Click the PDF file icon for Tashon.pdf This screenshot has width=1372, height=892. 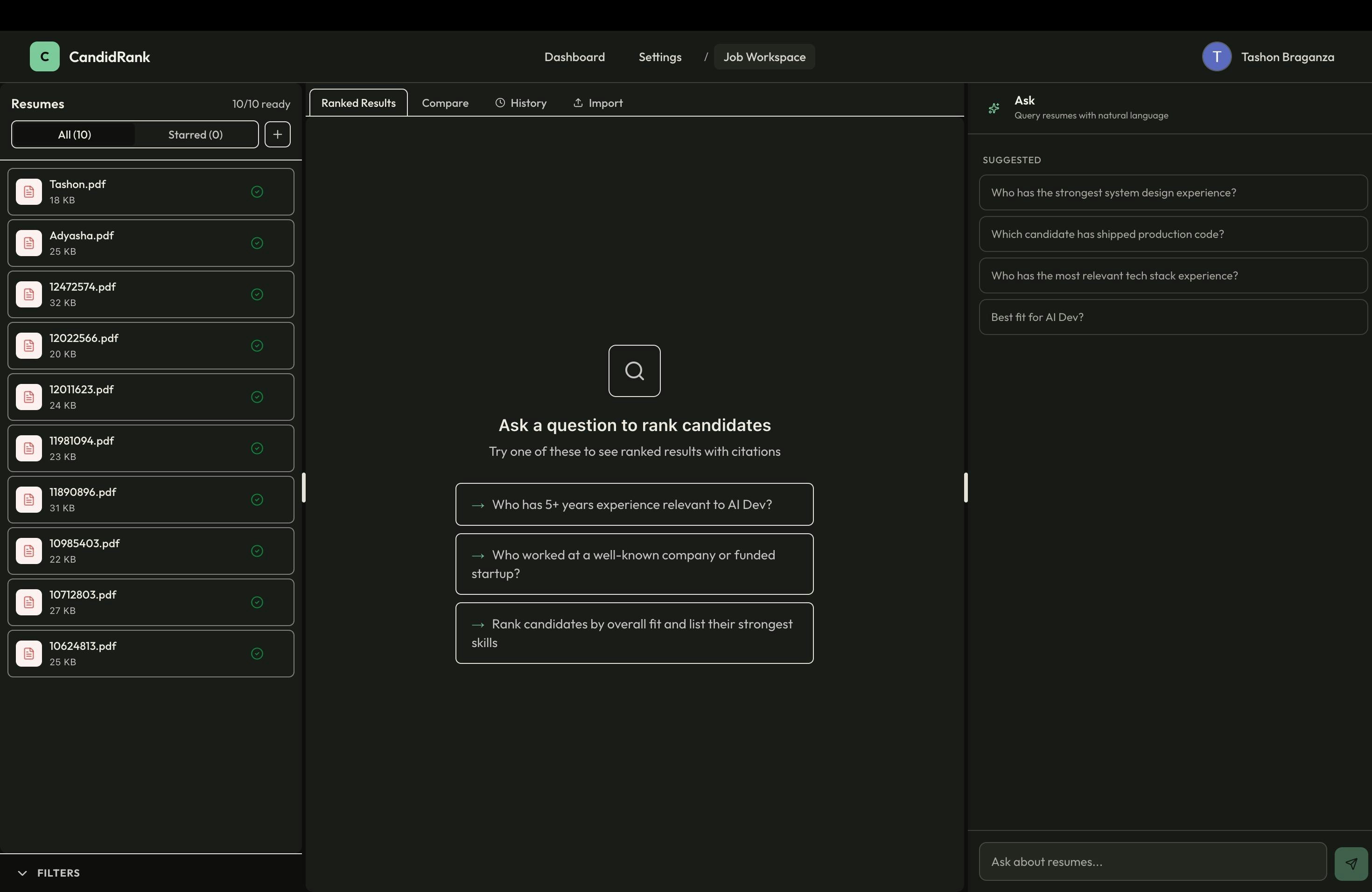click(29, 192)
